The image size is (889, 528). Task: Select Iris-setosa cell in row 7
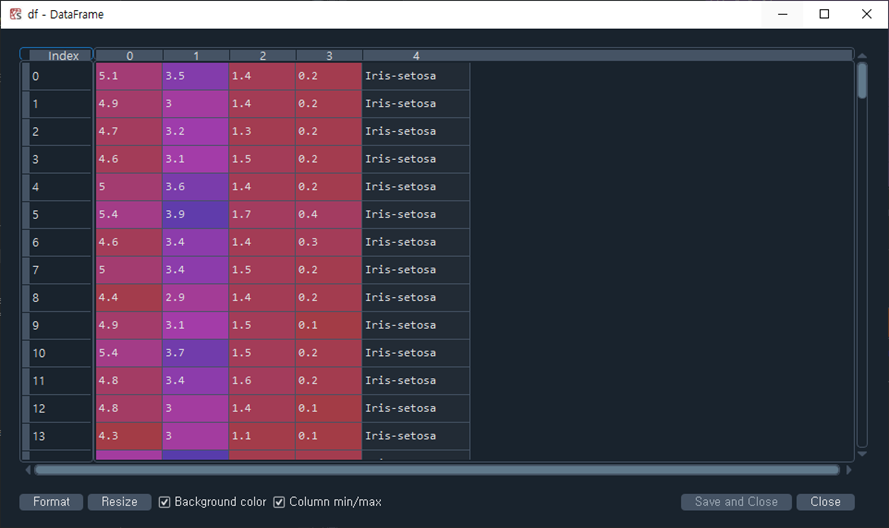point(416,270)
